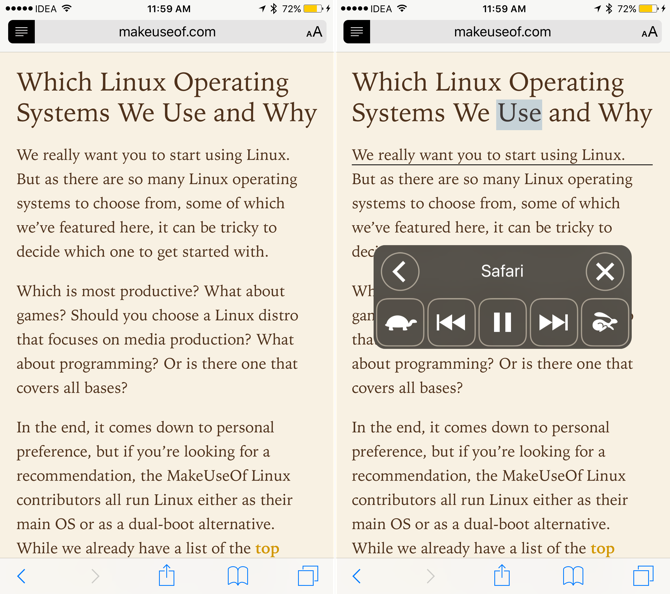
Task: Go back using left phone's back arrow
Action: point(21,576)
